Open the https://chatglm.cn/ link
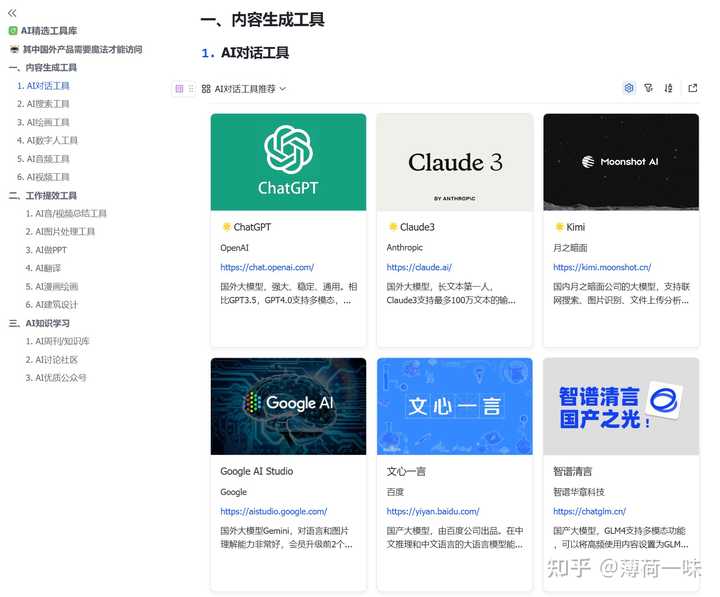Screen dimensions: 720x597 pos(589,511)
